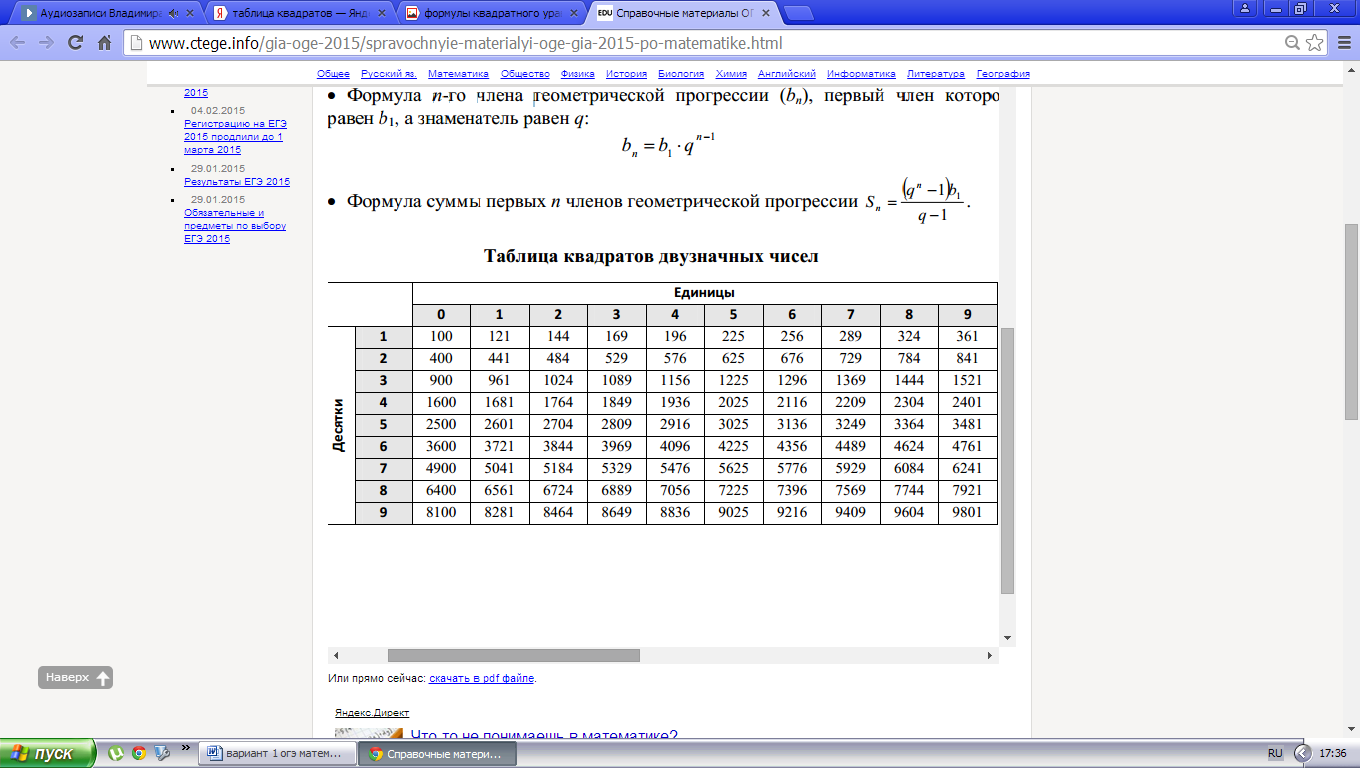Open the Общество subject link
Viewport: 1360px width, 768px height.
coord(525,74)
